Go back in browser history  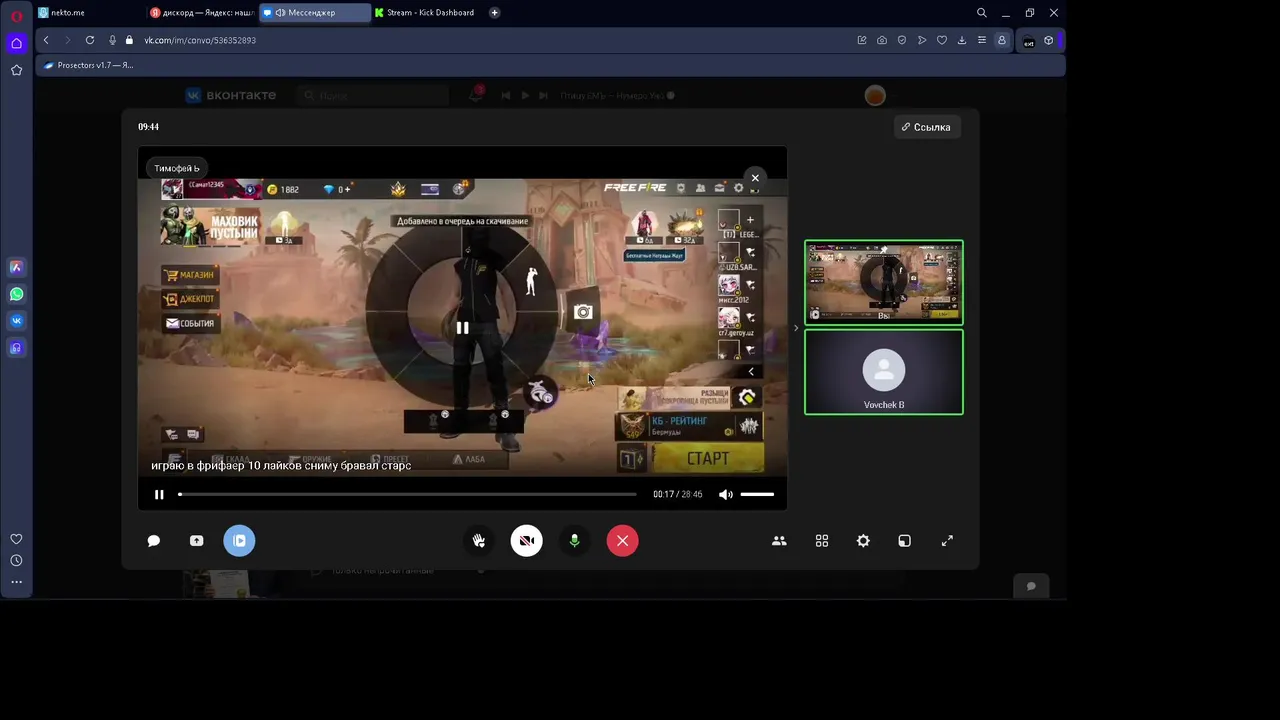tap(46, 40)
